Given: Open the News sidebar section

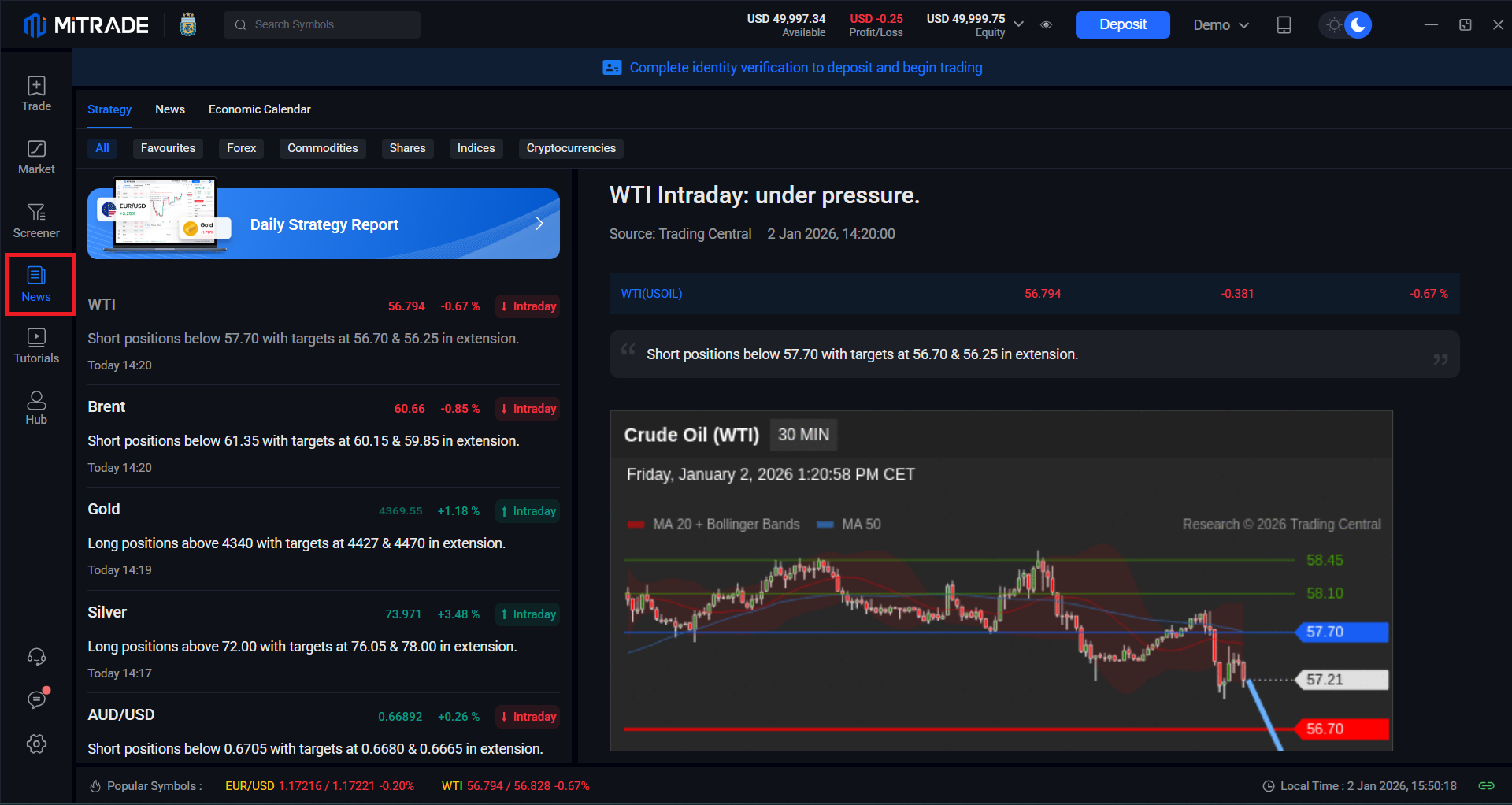Looking at the screenshot, I should tap(36, 284).
